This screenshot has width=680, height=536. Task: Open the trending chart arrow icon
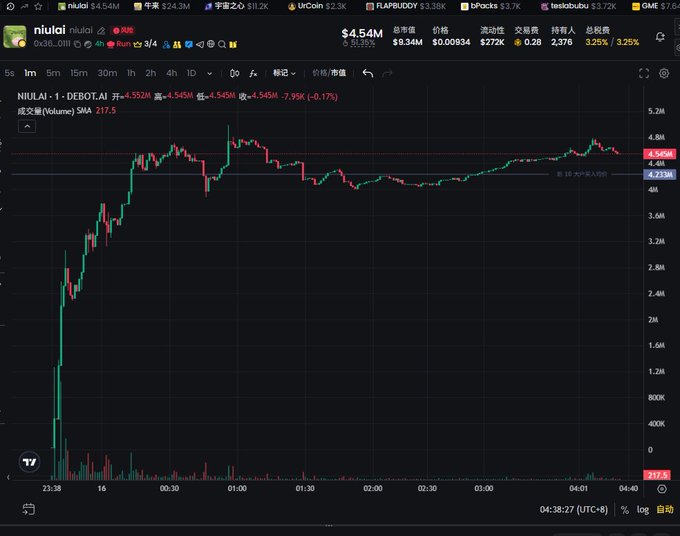click(24, 6)
